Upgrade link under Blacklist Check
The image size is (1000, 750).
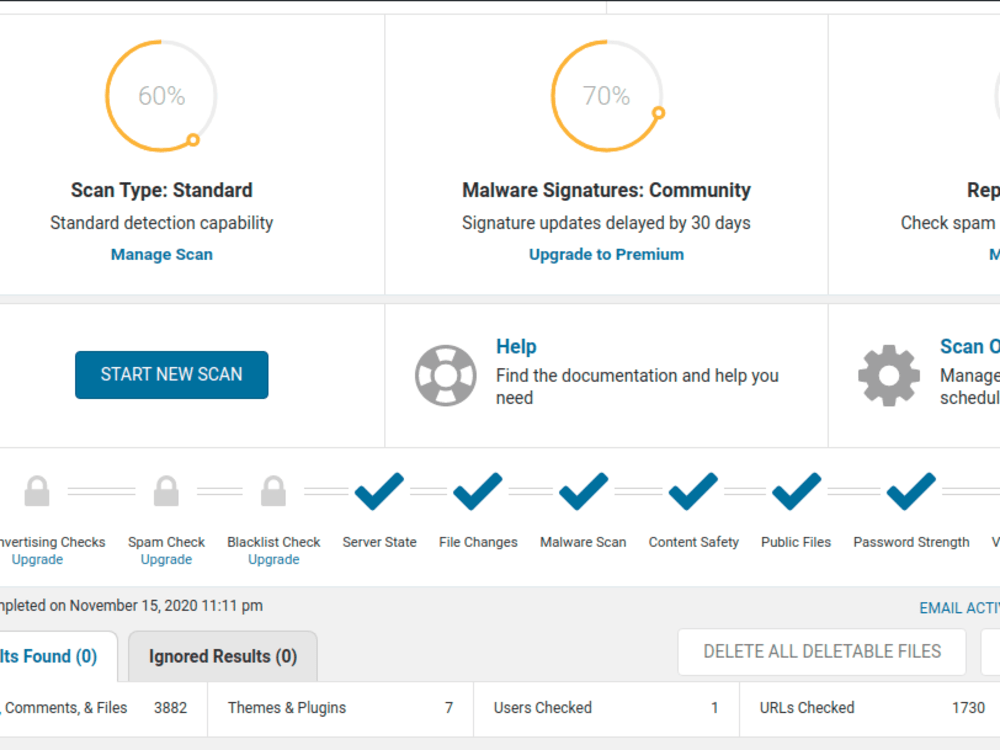coord(274,559)
